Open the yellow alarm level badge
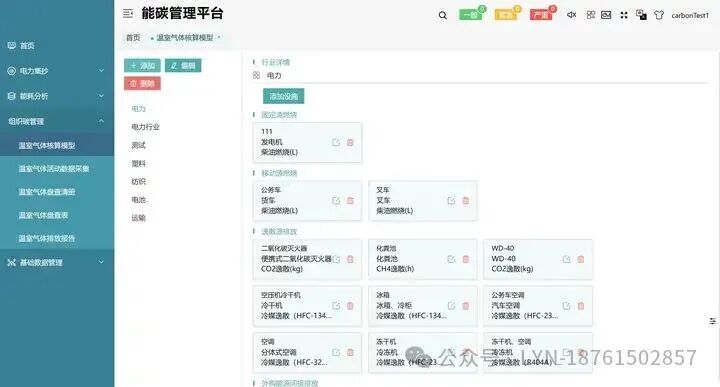720x387 pixels. [506, 15]
